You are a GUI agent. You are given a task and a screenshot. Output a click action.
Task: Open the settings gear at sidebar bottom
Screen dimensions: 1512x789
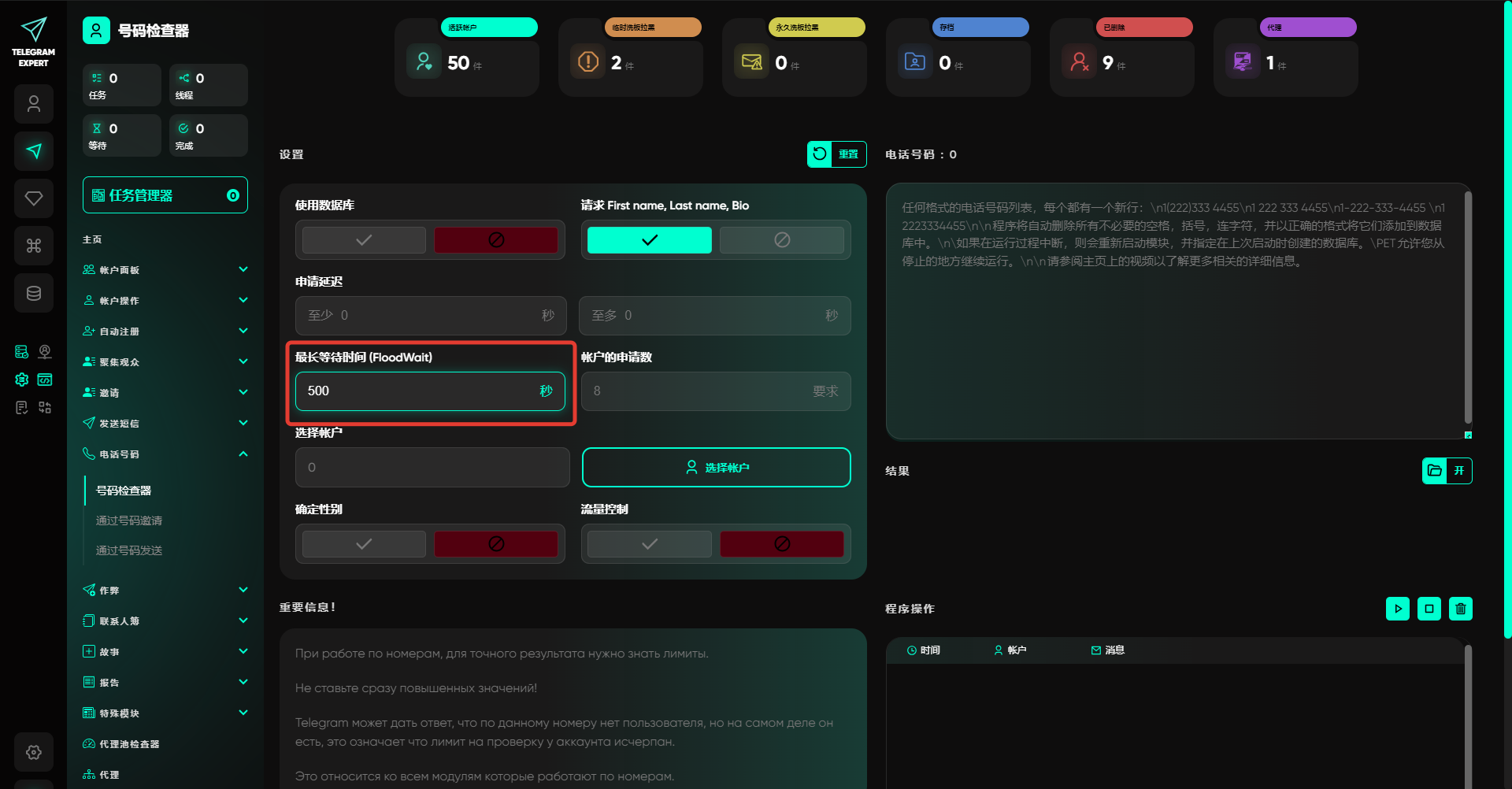pyautogui.click(x=34, y=752)
